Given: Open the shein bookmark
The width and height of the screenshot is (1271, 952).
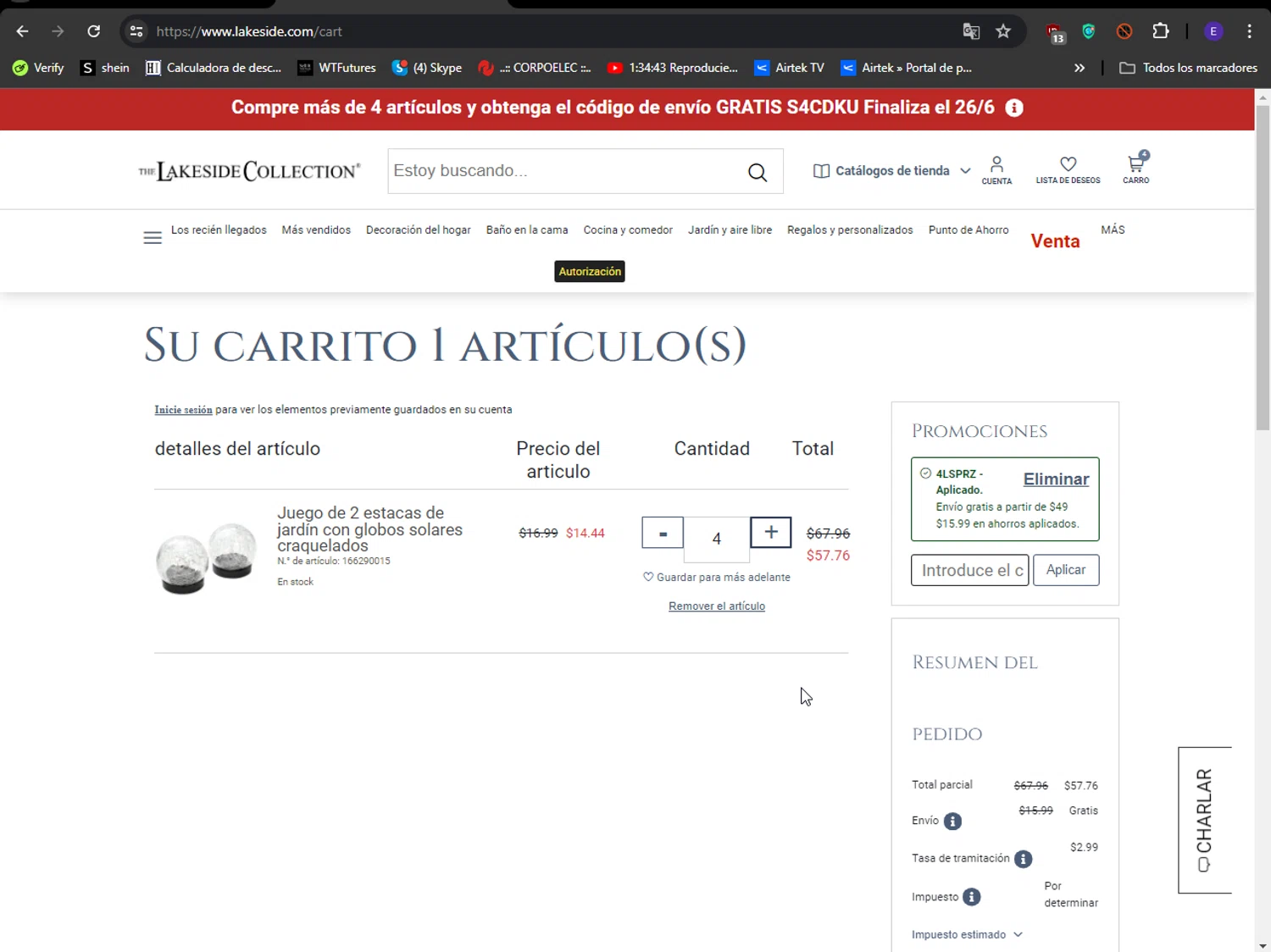Looking at the screenshot, I should click(105, 68).
